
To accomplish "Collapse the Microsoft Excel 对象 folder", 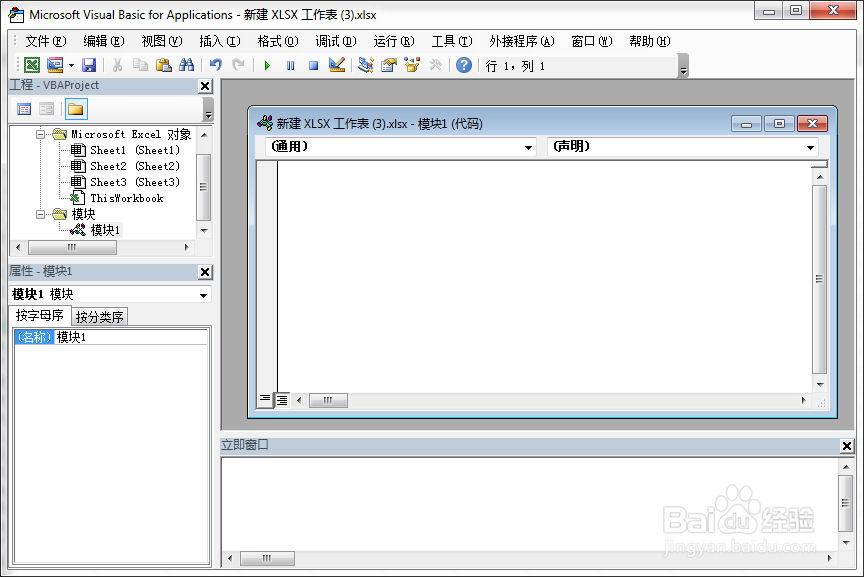I will (x=40, y=134).
